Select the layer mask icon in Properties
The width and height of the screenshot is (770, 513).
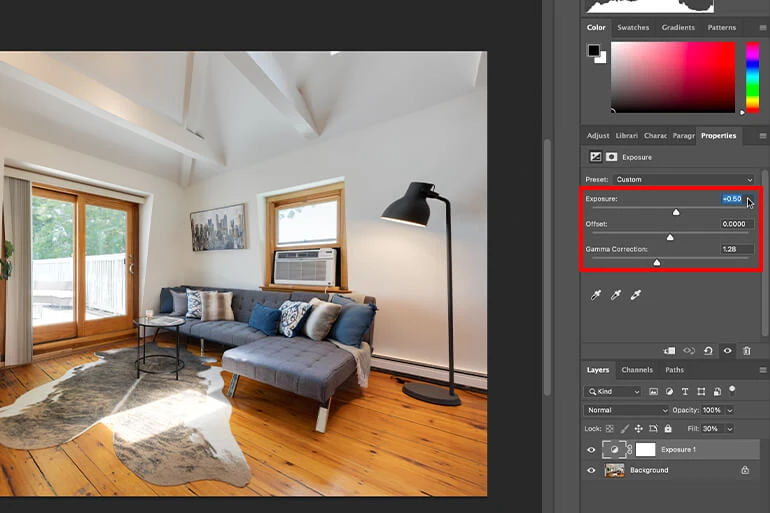[611, 157]
